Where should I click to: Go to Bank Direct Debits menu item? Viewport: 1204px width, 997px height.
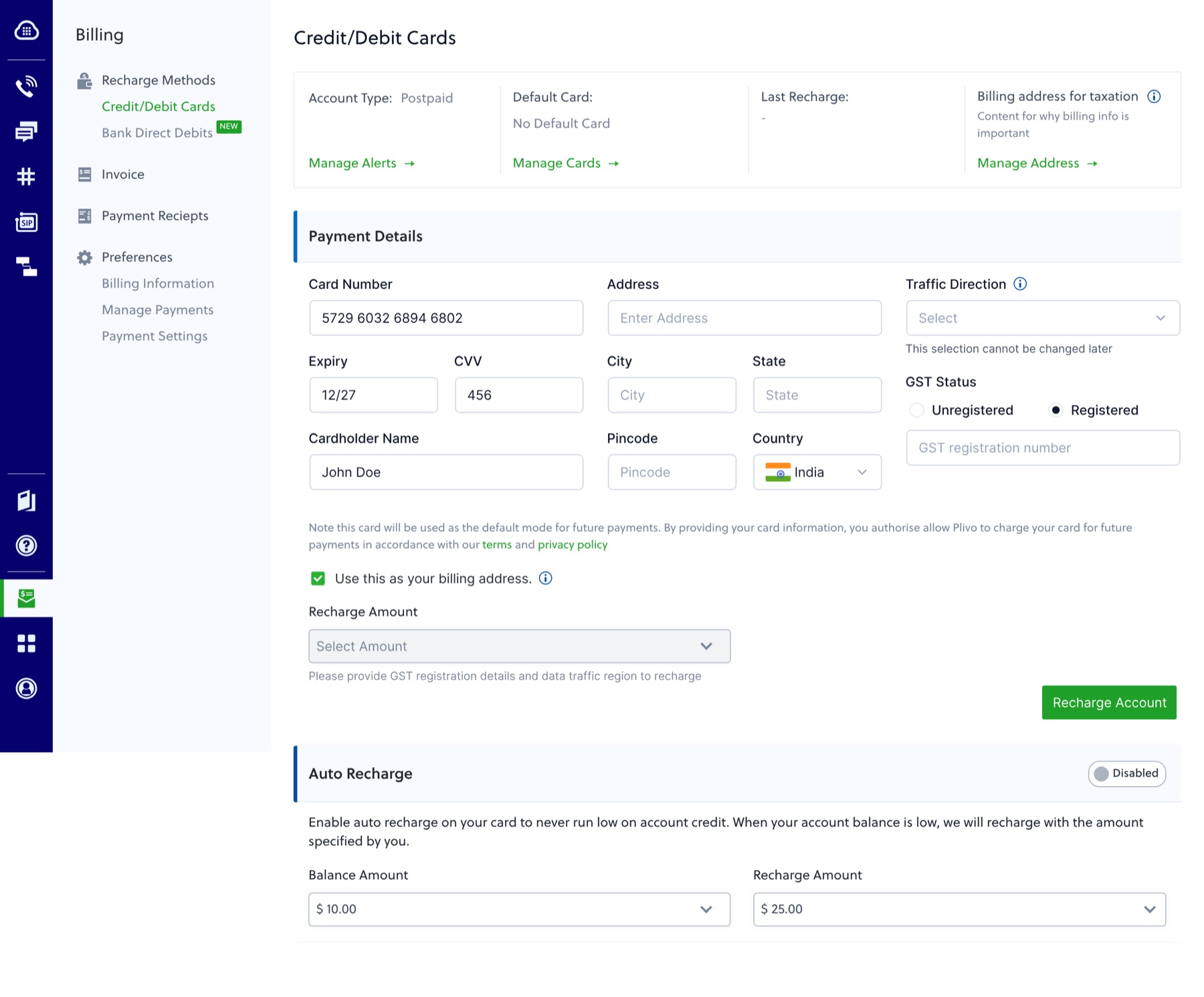pyautogui.click(x=157, y=132)
